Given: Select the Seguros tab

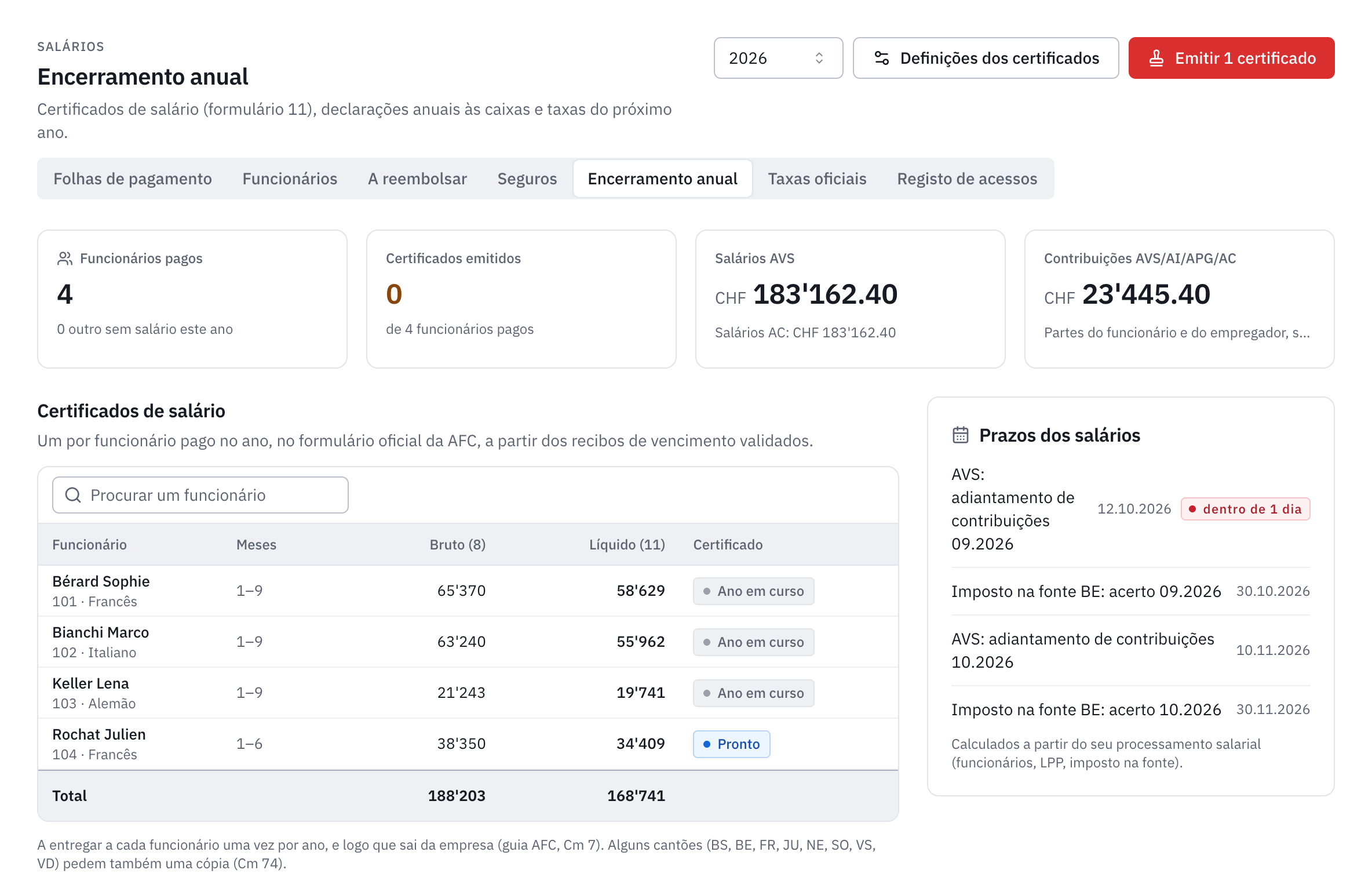Looking at the screenshot, I should 527,179.
